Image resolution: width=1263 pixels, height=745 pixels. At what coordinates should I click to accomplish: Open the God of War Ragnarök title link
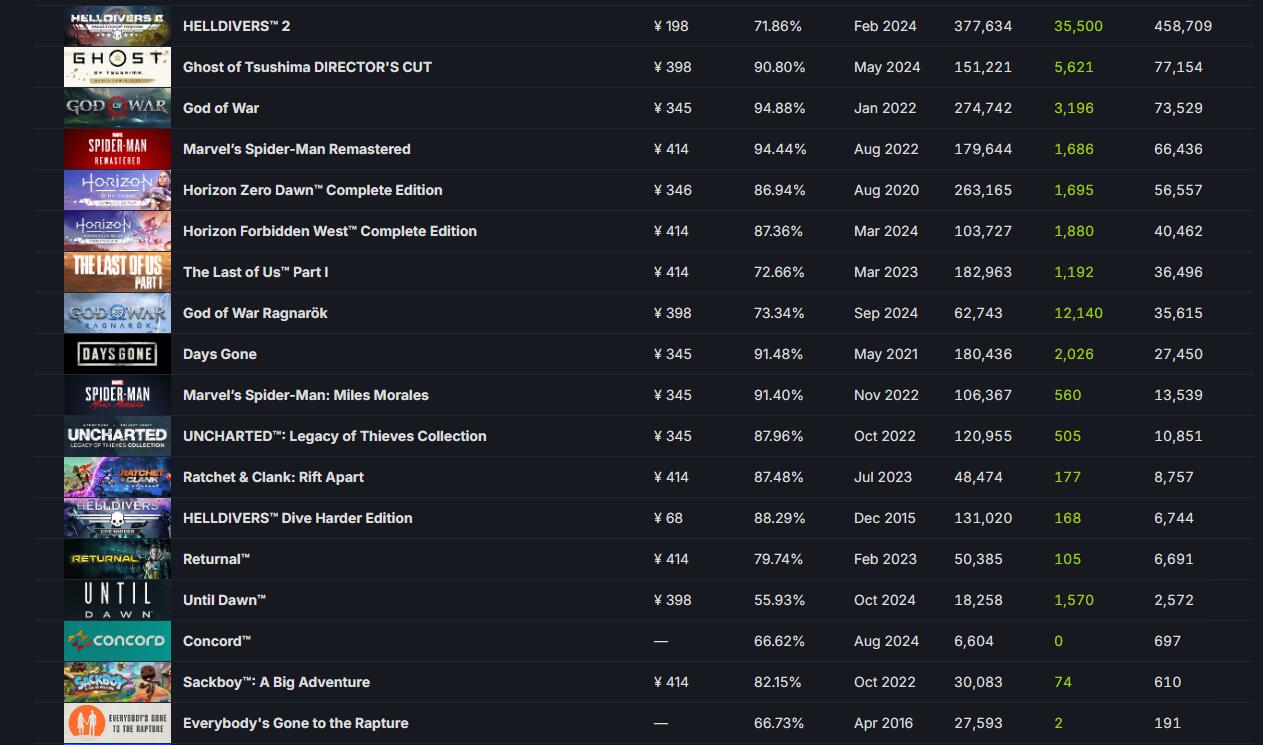click(255, 313)
